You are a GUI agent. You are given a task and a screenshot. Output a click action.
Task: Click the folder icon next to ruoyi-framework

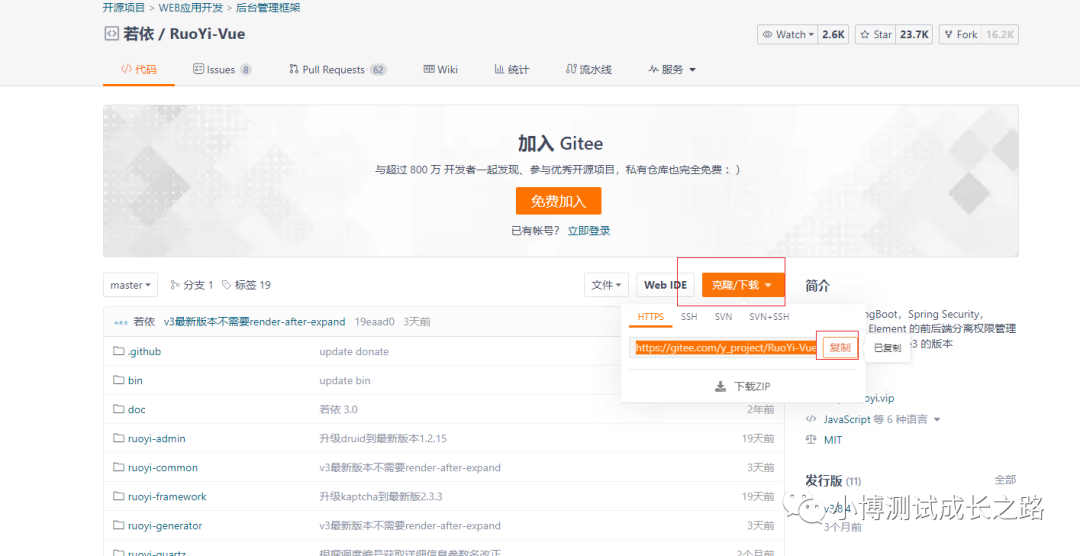118,496
